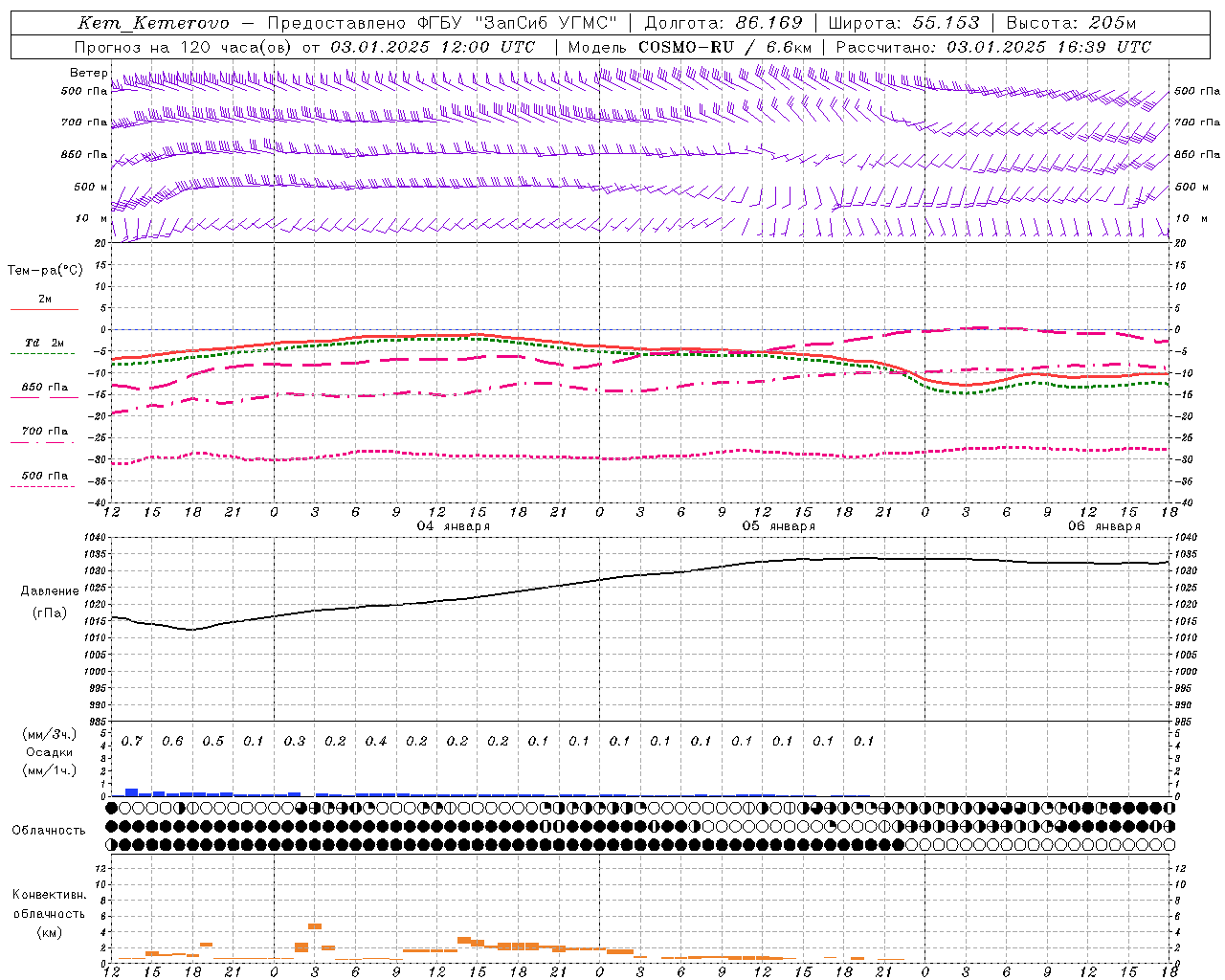
Task: Click the 0.4 precipitation value
Action: [376, 742]
